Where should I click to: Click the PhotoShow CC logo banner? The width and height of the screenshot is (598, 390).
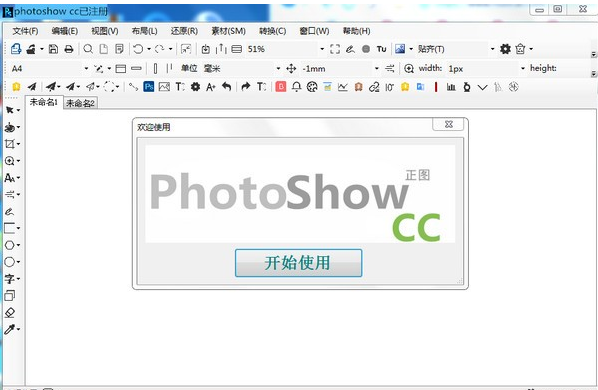[x=300, y=194]
